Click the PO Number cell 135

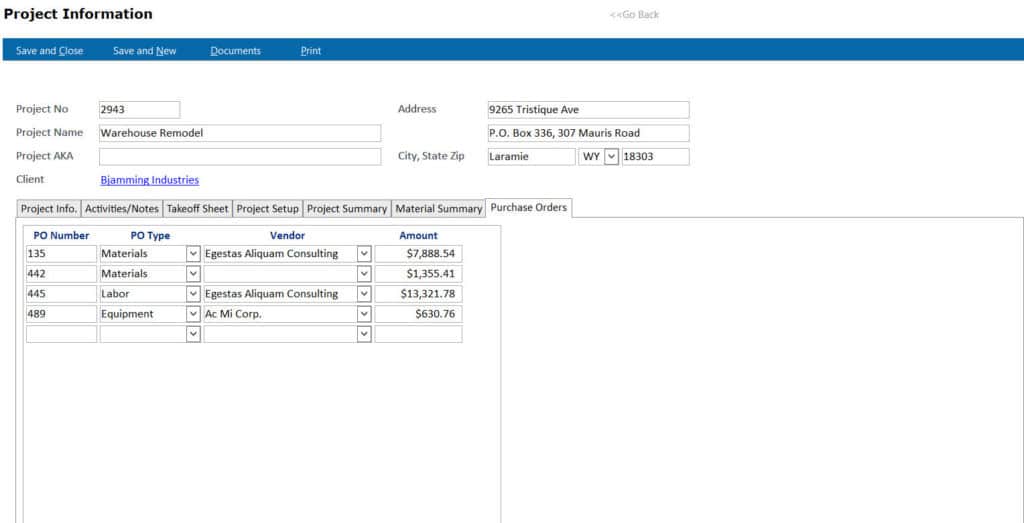point(61,253)
